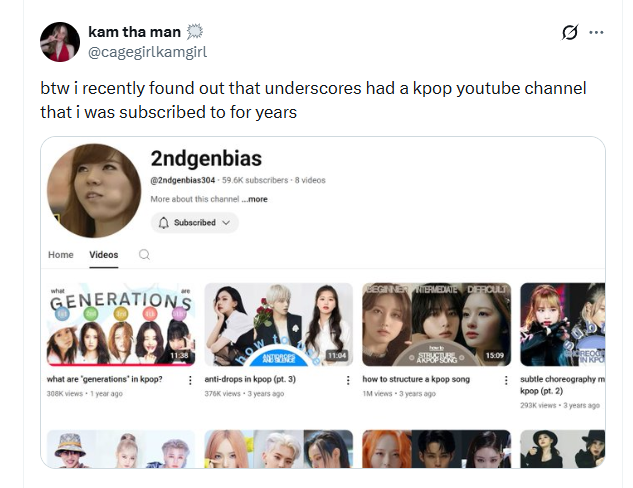Screen dimensions: 633x488
Task: Click the channel search magnifier icon
Action: 144,255
